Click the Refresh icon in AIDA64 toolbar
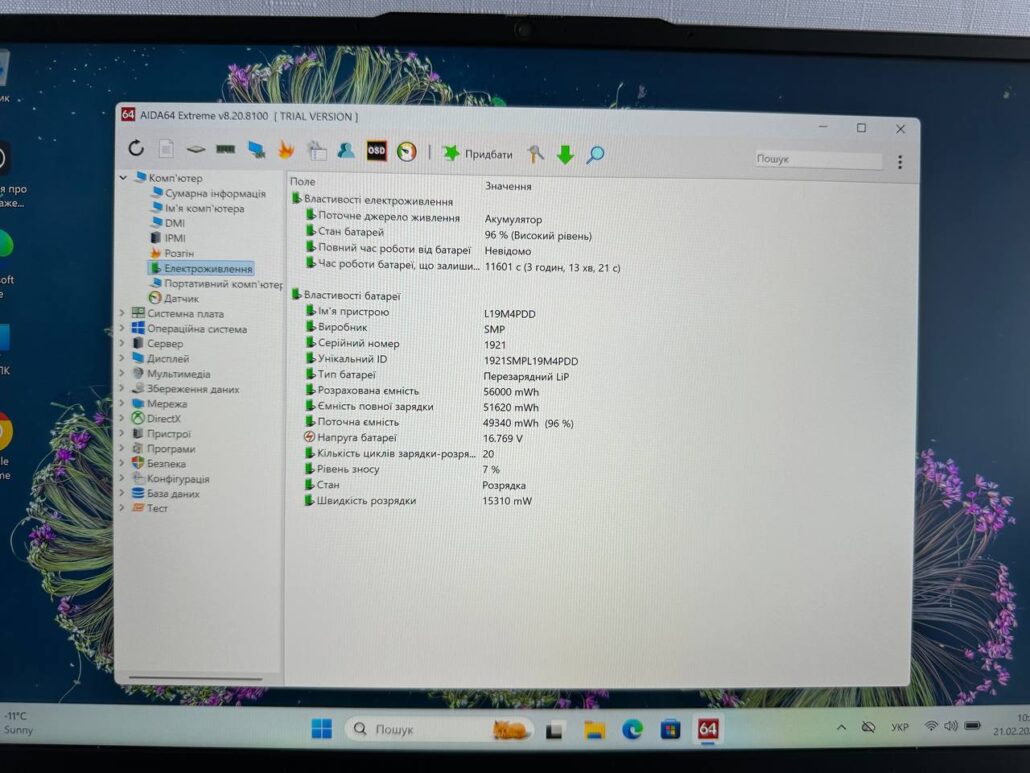Viewport: 1030px width, 773px height. (136, 149)
